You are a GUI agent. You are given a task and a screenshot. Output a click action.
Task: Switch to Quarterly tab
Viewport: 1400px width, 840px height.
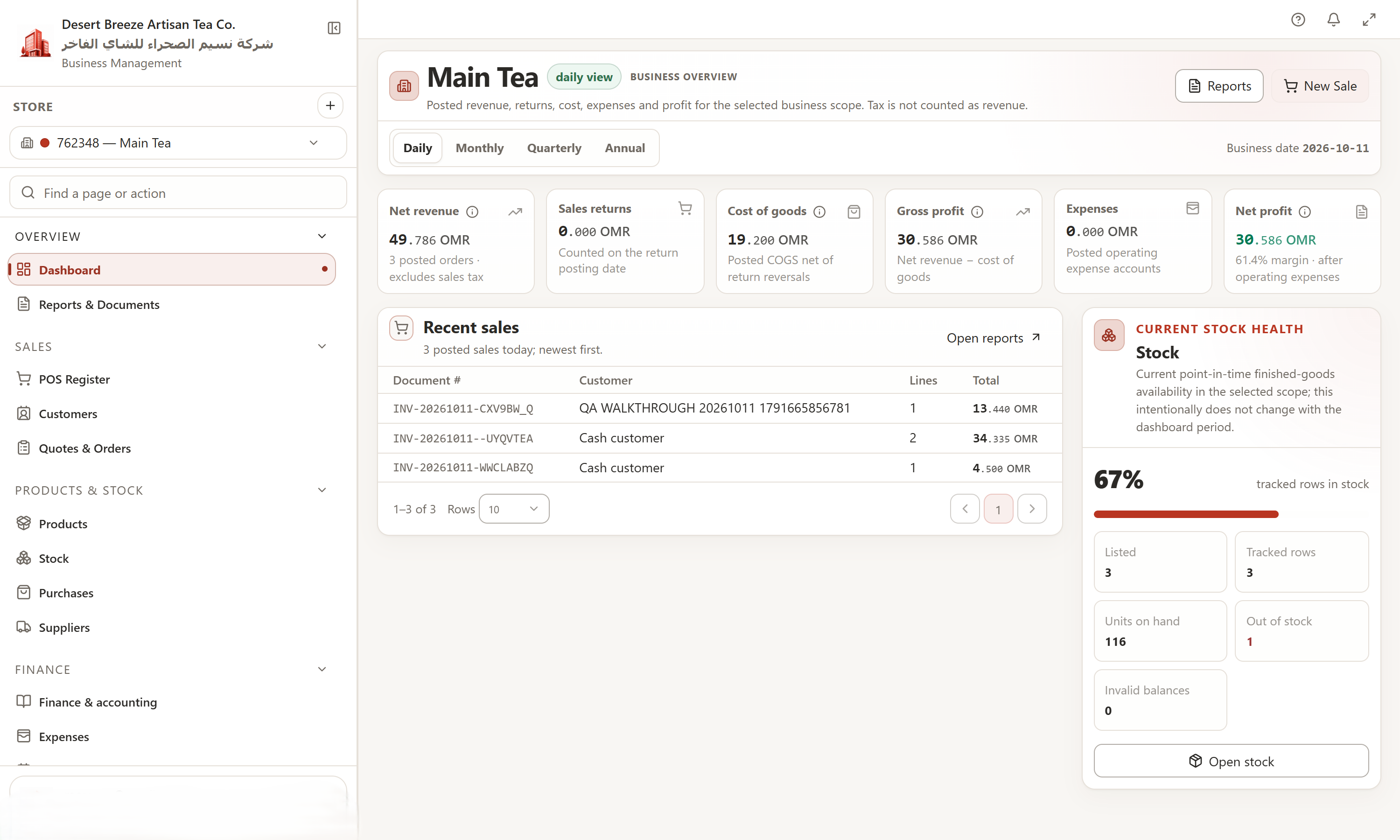[554, 148]
